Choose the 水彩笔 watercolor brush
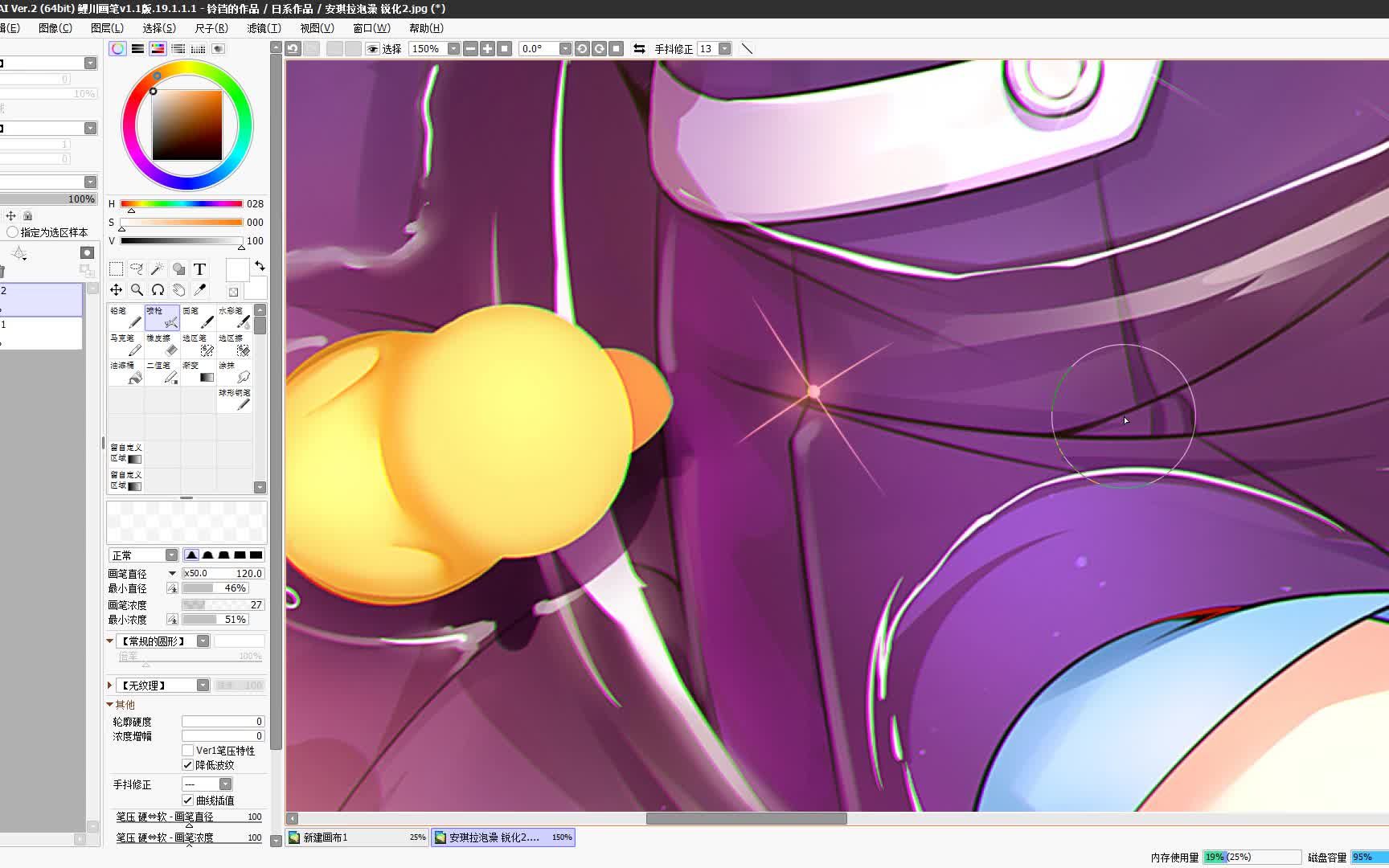Viewport: 1389px width, 868px height. coord(235,318)
